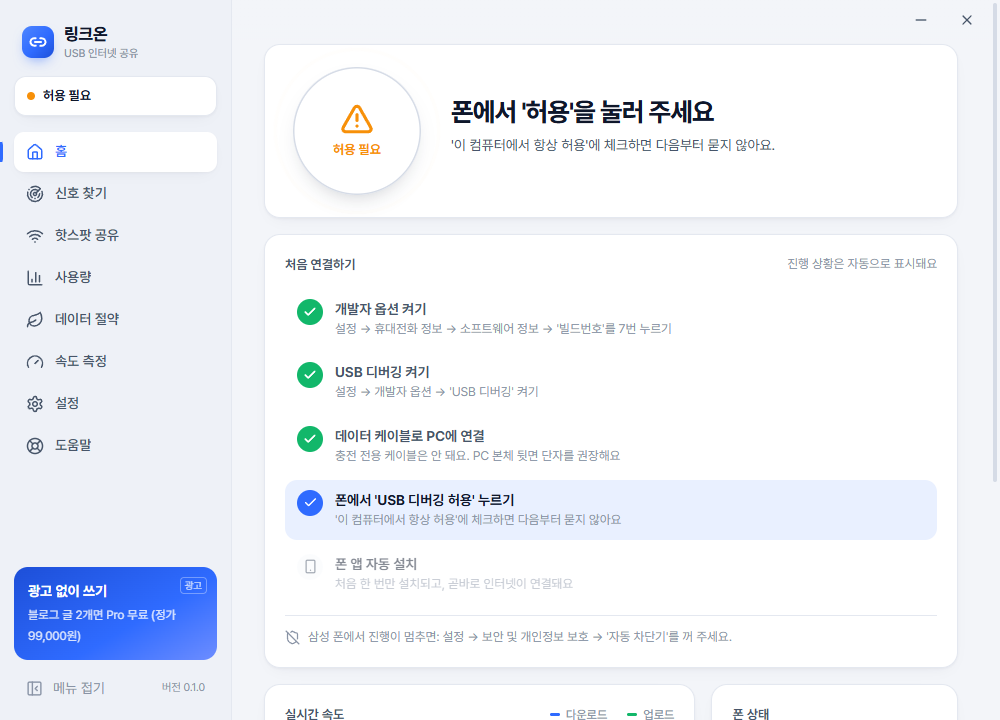Select the 폰 앱 자동 설치 step title
The image size is (1000, 720).
click(376, 564)
